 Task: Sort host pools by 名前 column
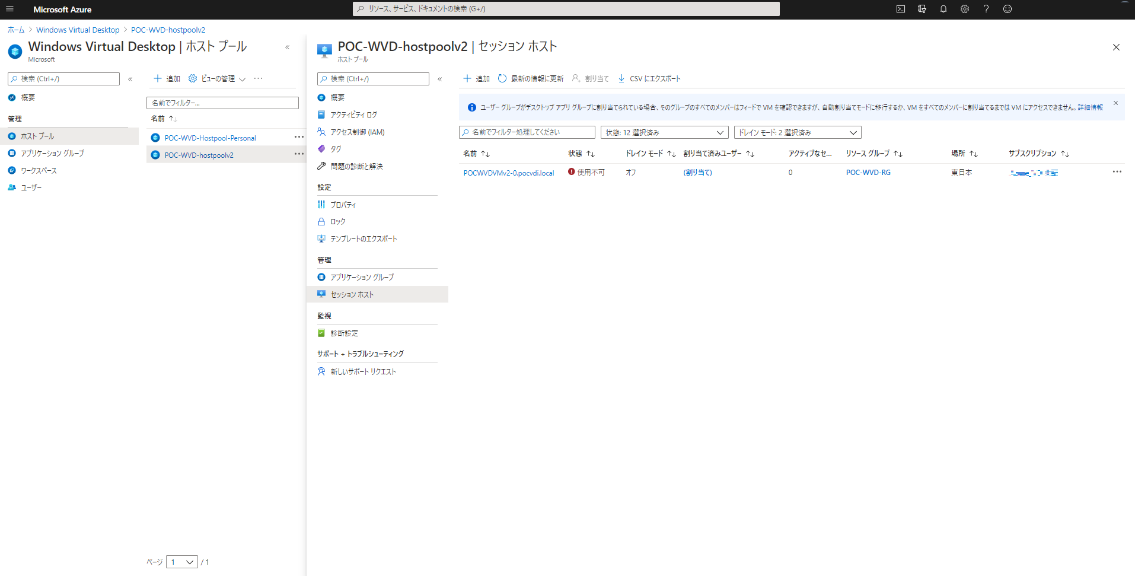[x=164, y=119]
